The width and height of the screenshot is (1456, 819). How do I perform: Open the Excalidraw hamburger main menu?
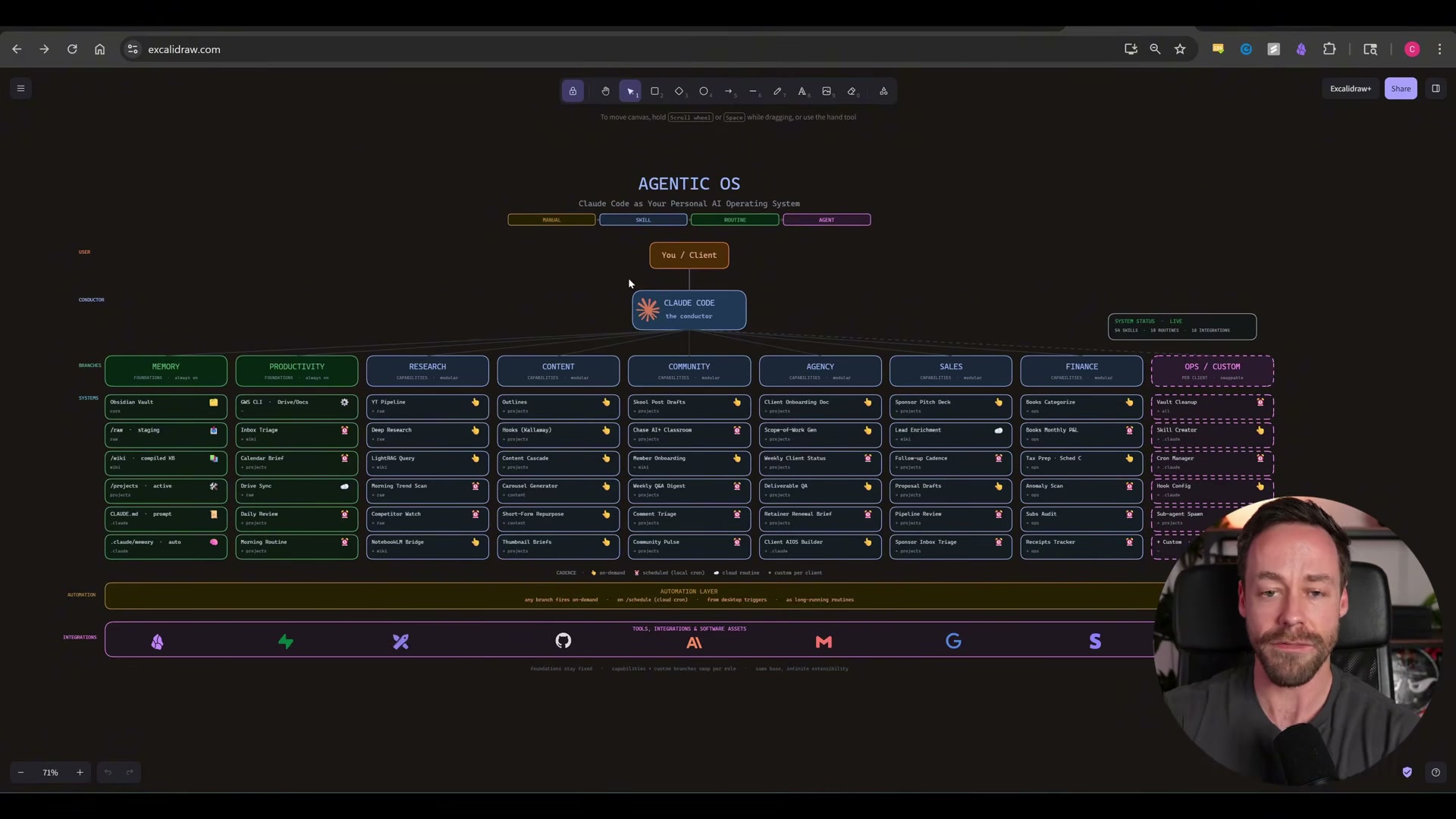20,89
